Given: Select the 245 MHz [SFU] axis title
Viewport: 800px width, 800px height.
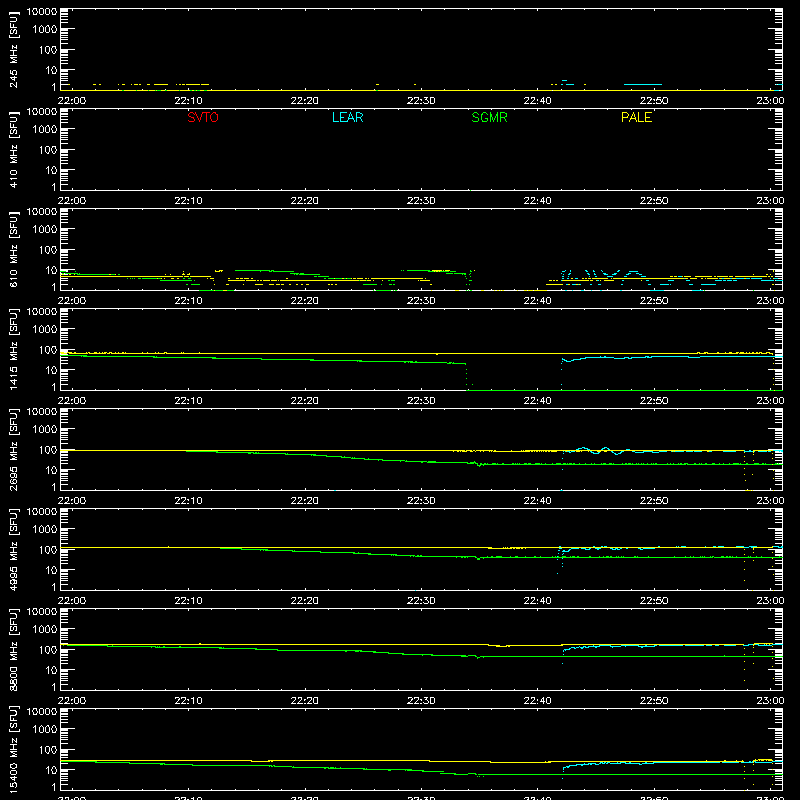Looking at the screenshot, I should pyautogui.click(x=13, y=49).
